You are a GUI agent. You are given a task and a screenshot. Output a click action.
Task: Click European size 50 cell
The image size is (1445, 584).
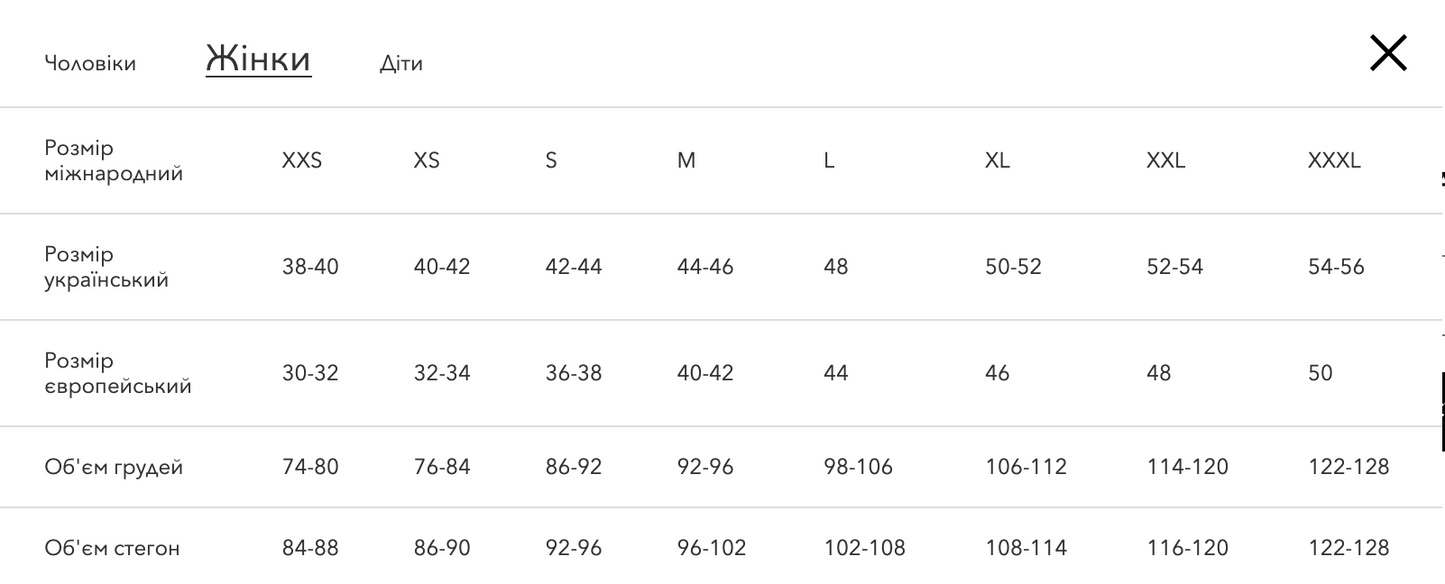(x=1320, y=373)
